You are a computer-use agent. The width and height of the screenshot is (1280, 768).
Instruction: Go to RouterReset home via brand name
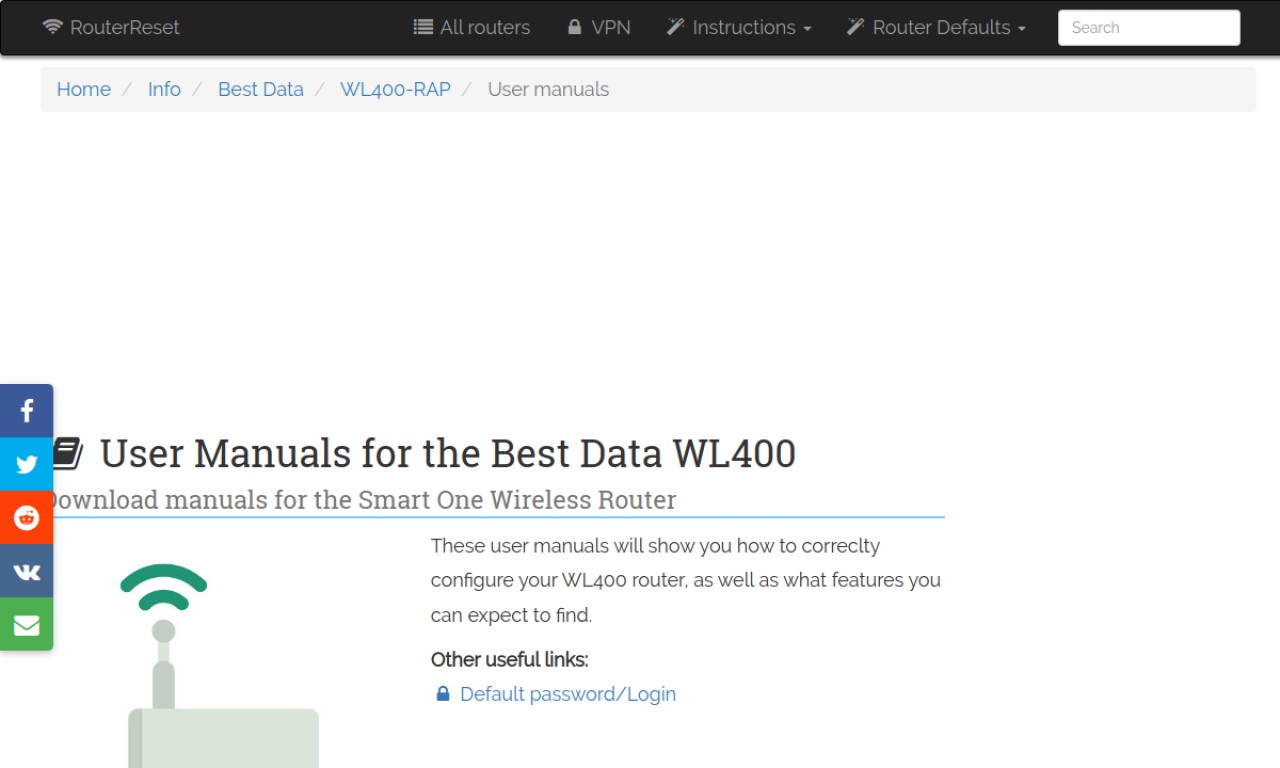click(125, 27)
